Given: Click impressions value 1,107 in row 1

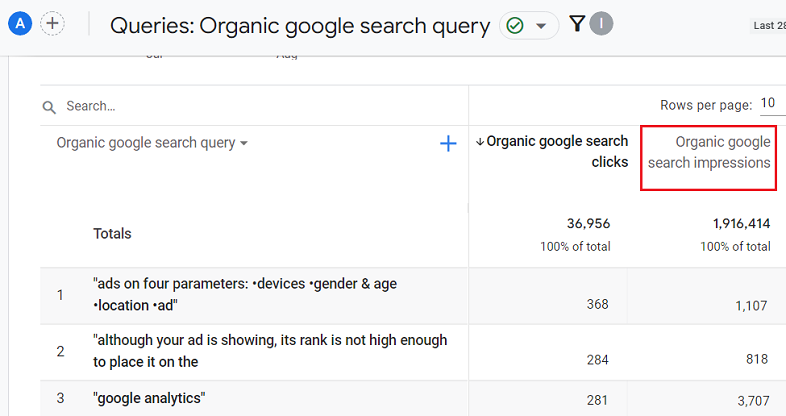Looking at the screenshot, I should coord(751,306).
